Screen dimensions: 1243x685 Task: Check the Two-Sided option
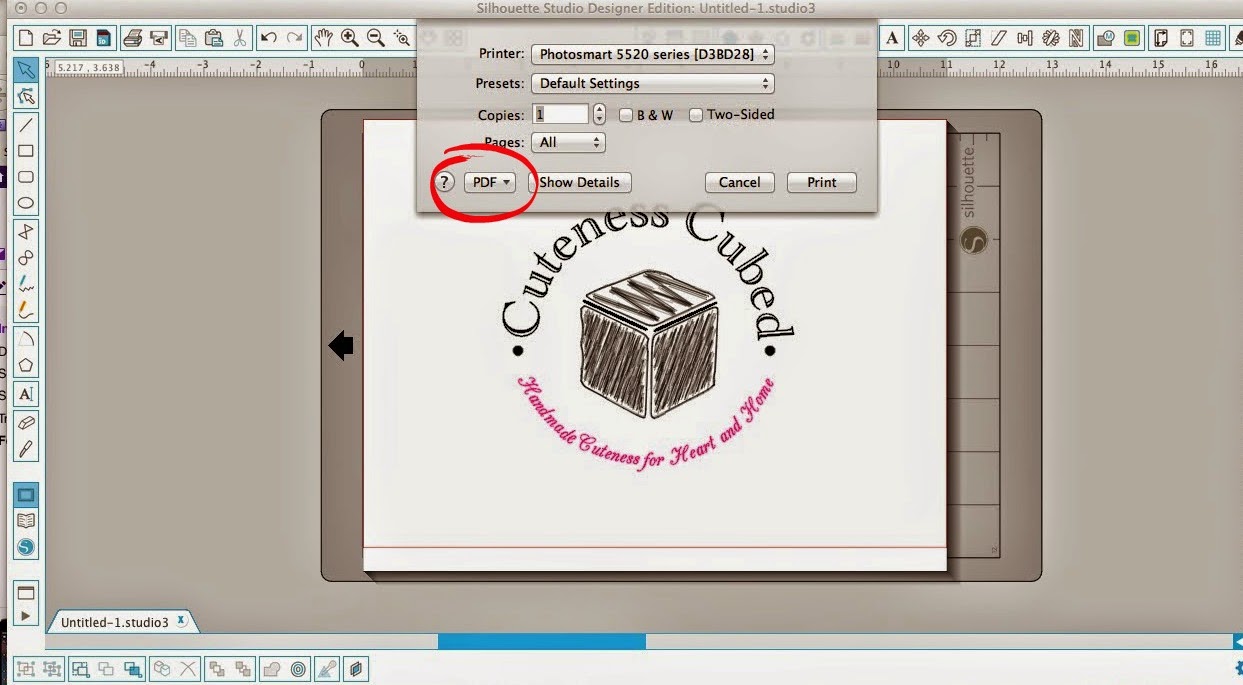695,114
